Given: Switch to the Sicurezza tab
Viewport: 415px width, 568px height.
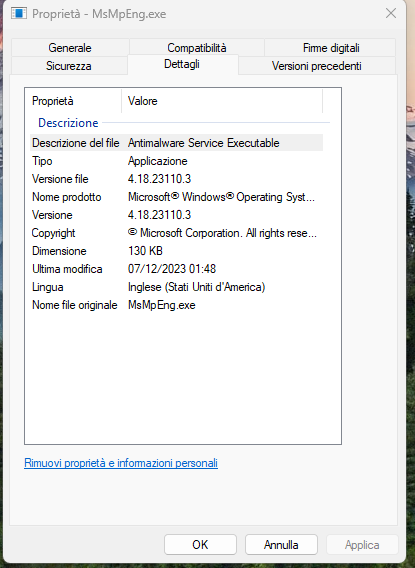Looking at the screenshot, I should coord(69,66).
